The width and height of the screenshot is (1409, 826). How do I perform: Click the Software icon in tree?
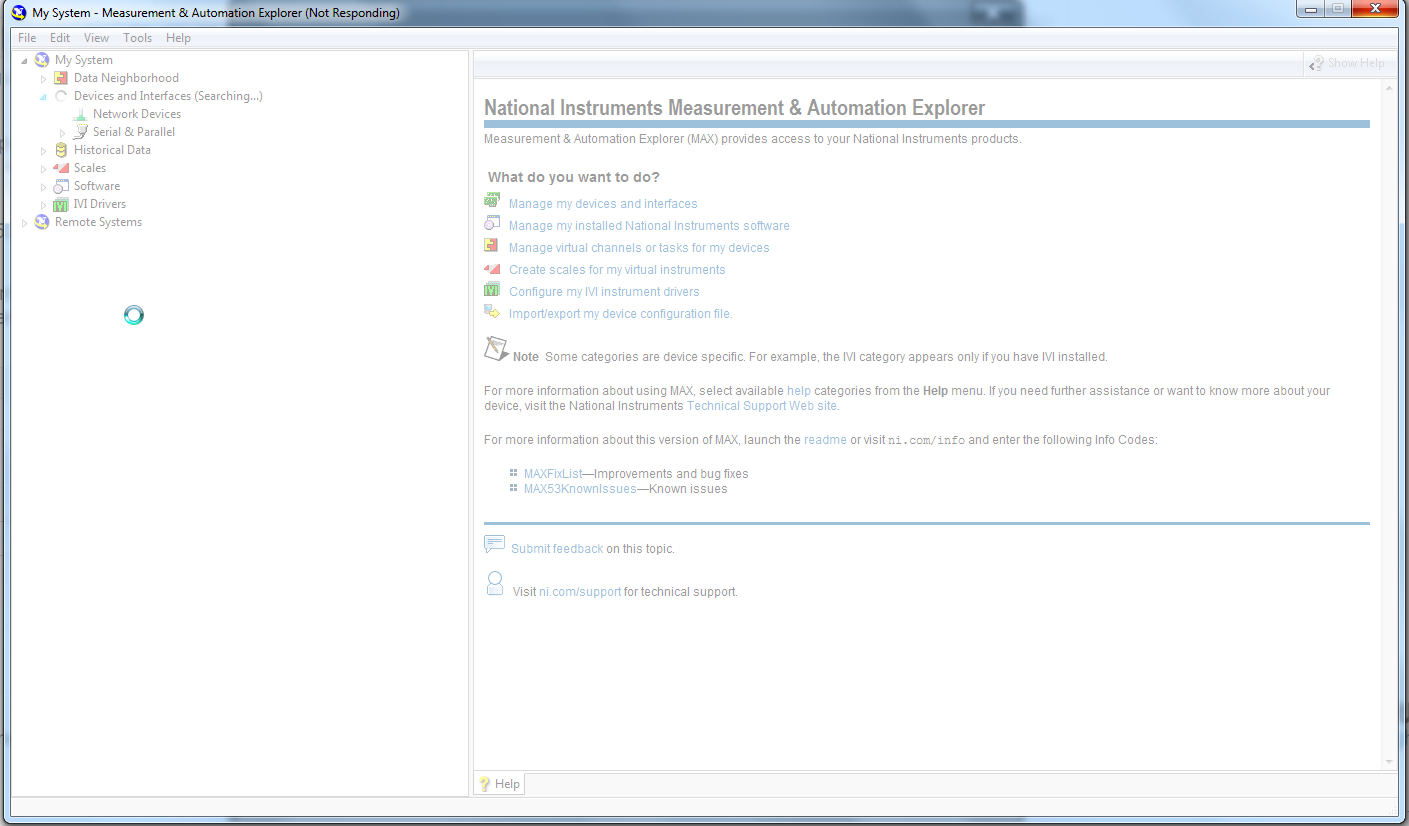61,186
